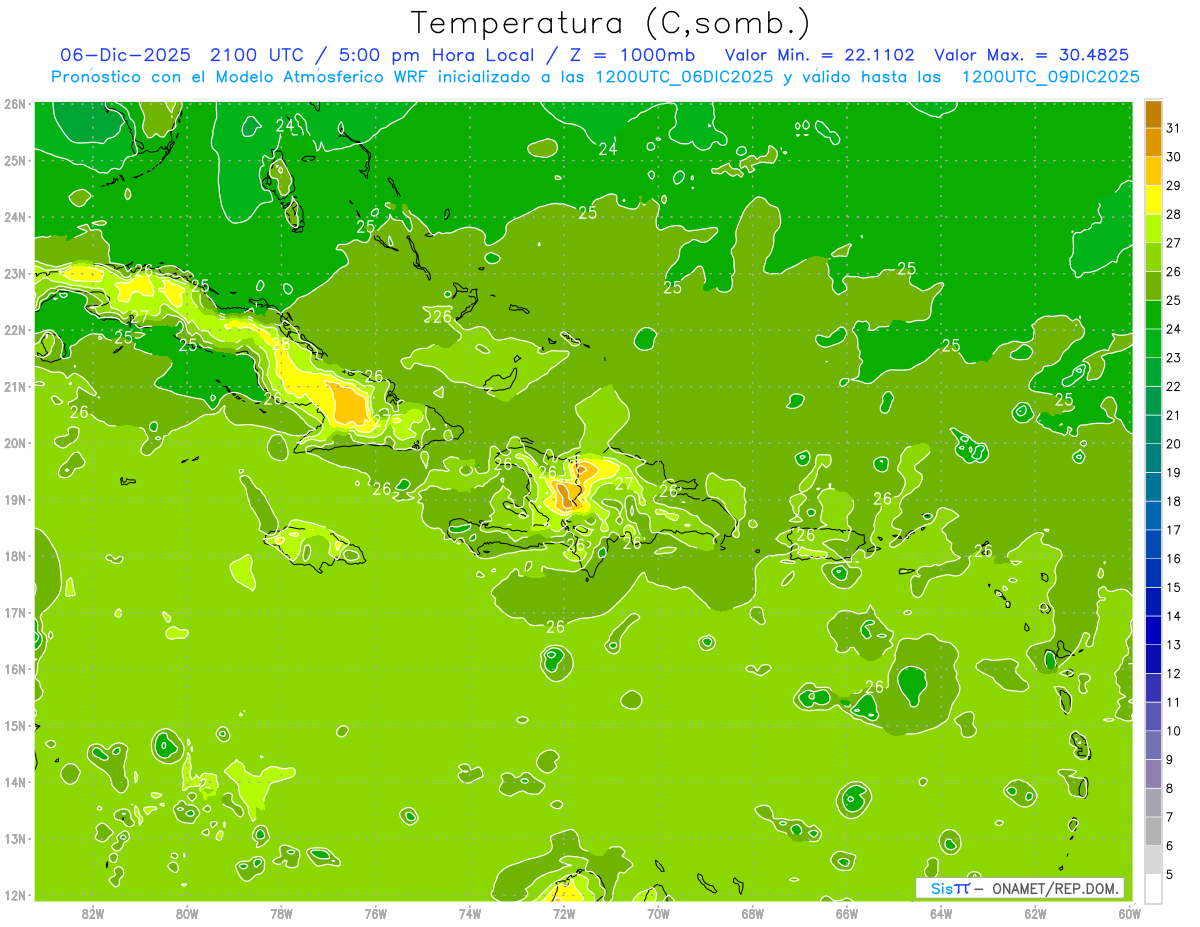This screenshot has height=927, width=1200.
Task: Click the colorbar scale value '10'
Action: (x=1174, y=730)
